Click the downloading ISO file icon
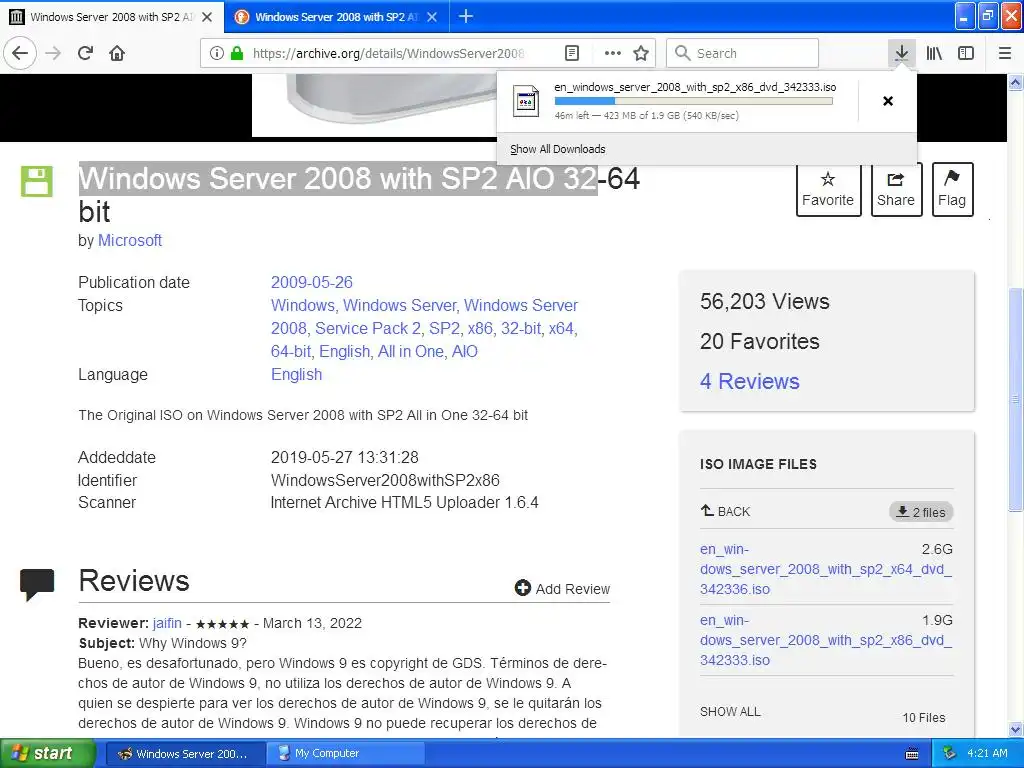 pos(526,101)
